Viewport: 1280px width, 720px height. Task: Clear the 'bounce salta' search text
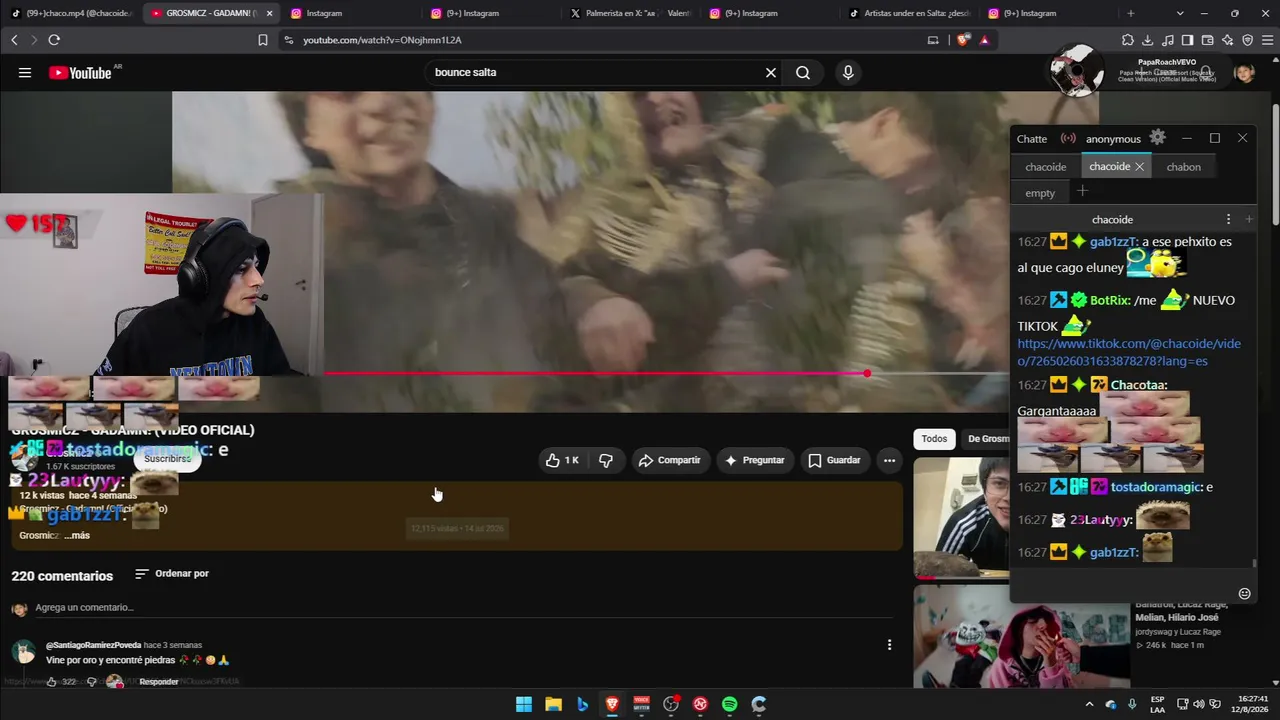click(x=771, y=73)
